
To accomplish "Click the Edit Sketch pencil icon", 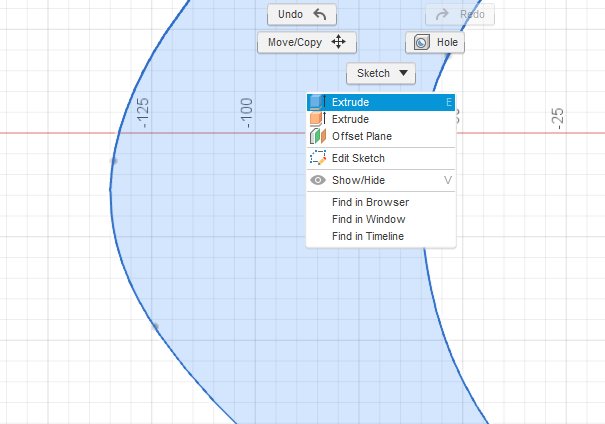I will point(318,158).
